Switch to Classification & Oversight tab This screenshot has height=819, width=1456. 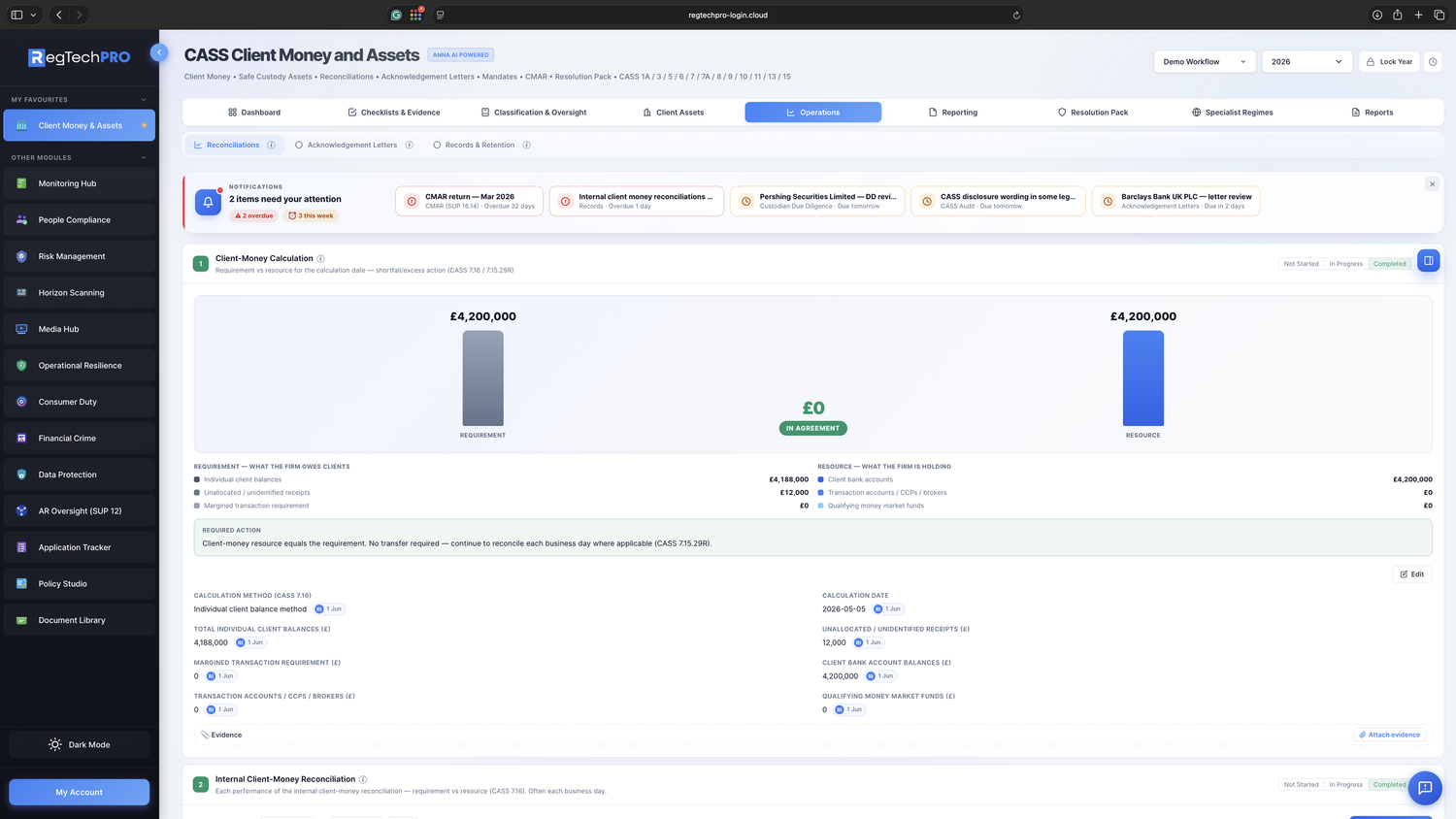(x=534, y=113)
